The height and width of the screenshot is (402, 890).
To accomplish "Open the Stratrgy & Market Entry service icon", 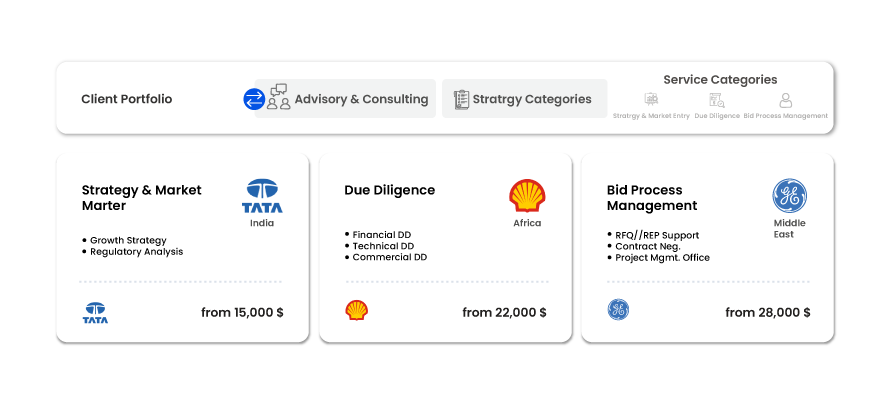I will coord(651,100).
